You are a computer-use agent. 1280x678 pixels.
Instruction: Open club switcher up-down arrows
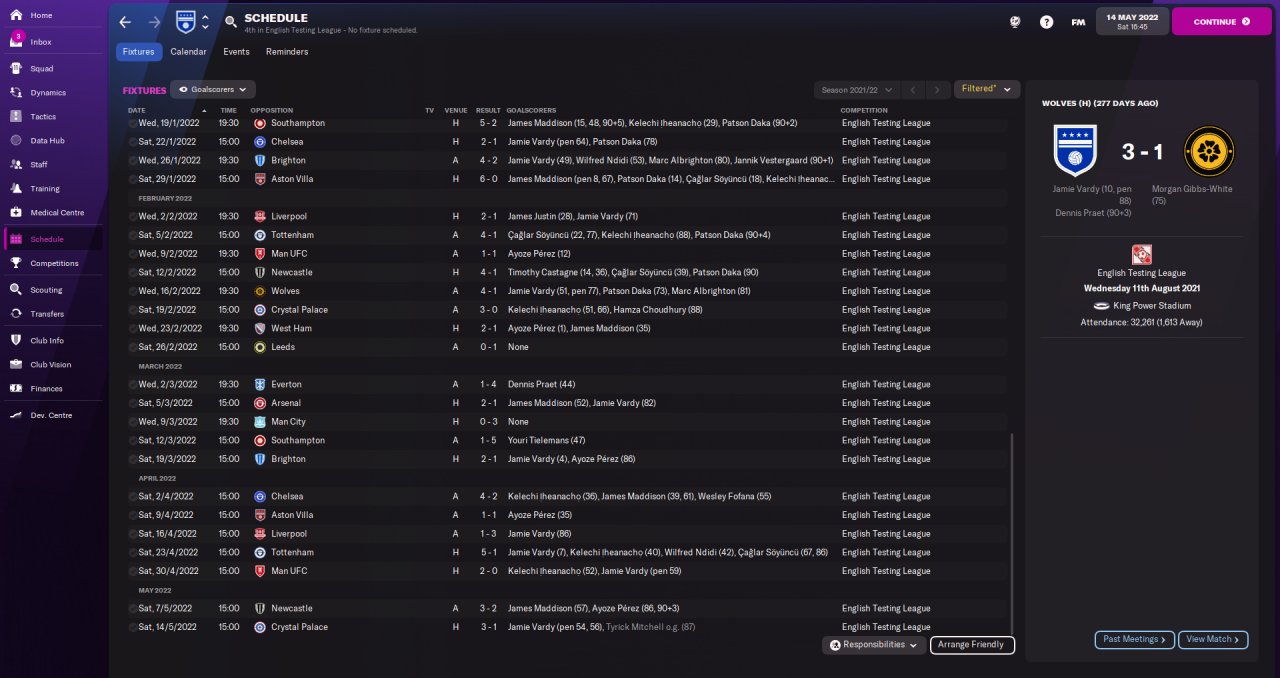(205, 21)
